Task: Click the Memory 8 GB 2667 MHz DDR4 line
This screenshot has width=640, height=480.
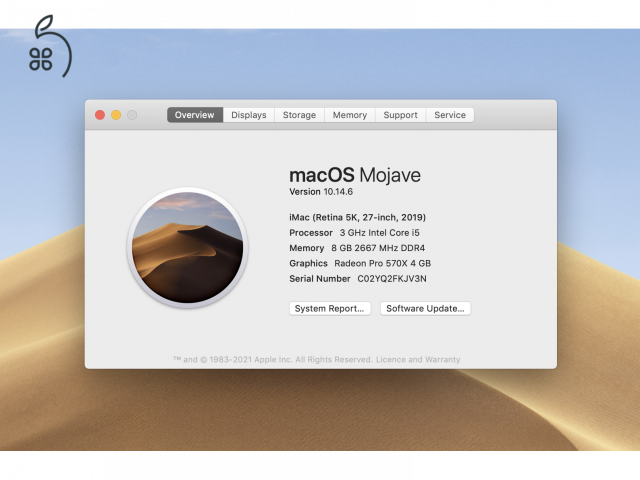Action: [357, 248]
